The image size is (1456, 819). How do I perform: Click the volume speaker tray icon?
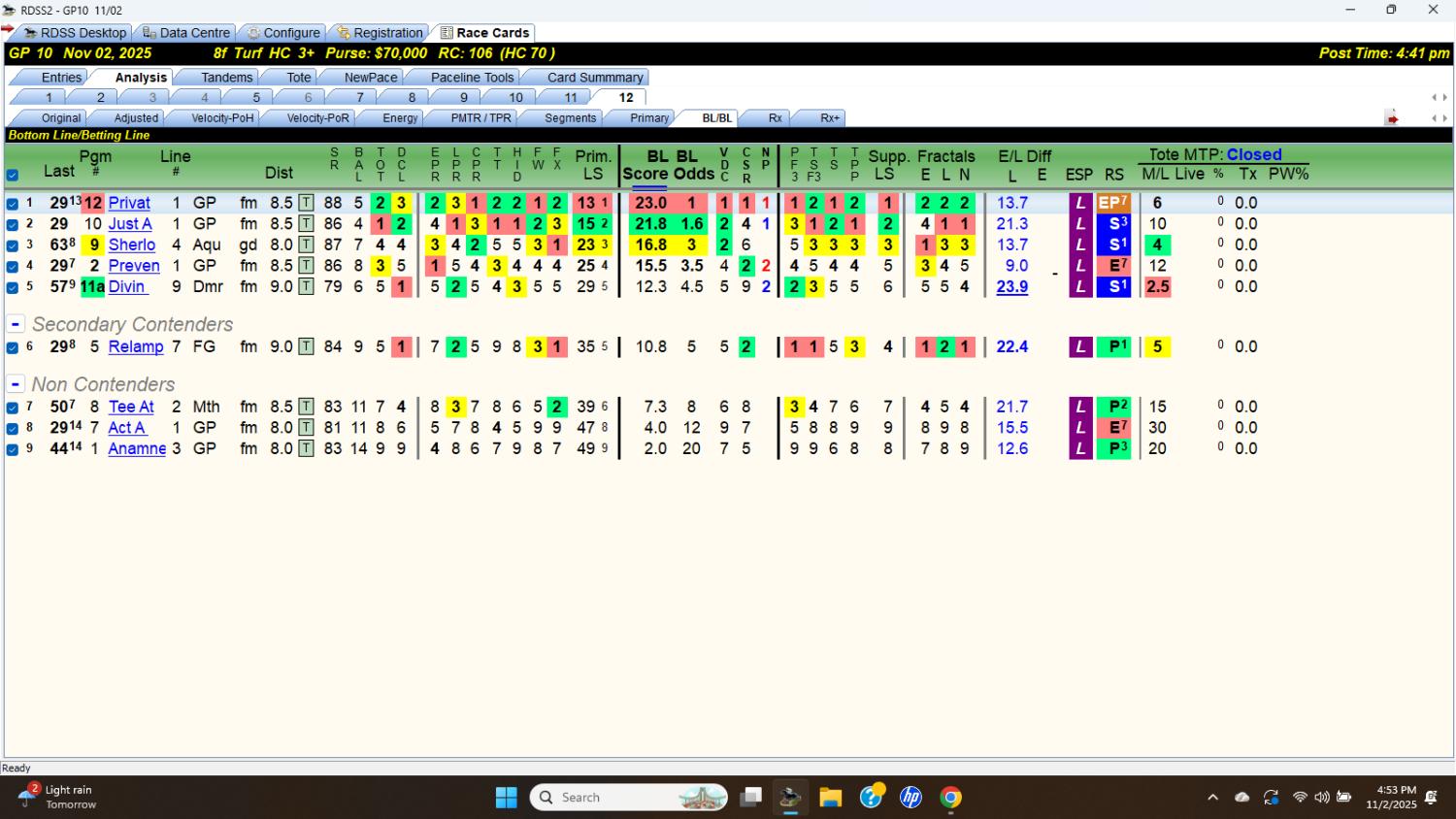(x=1321, y=798)
